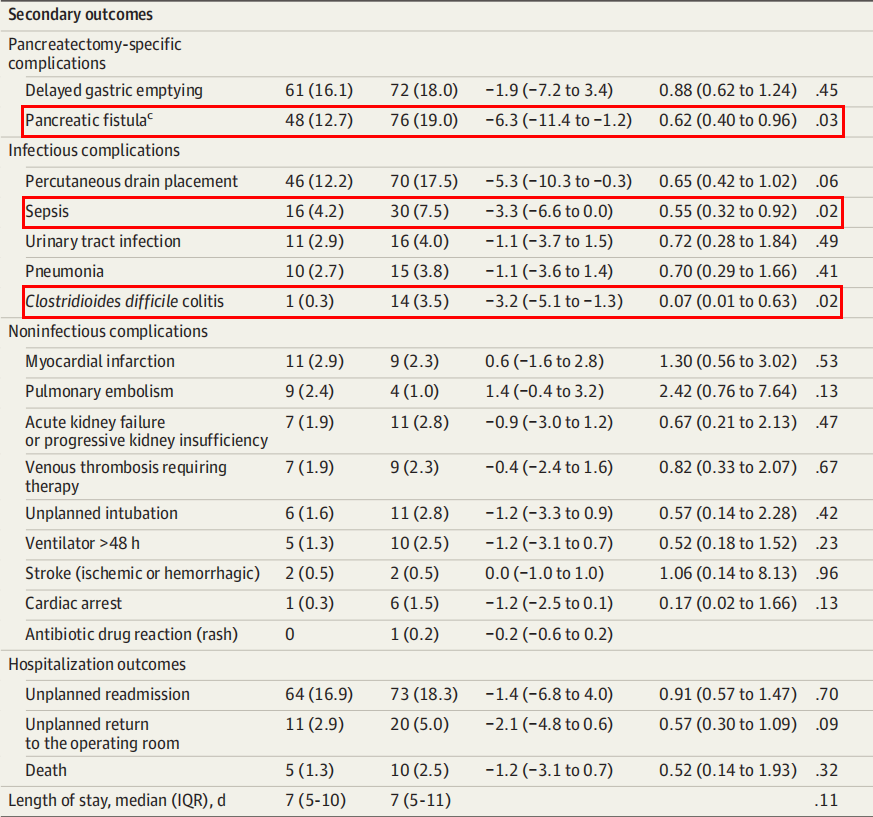This screenshot has height=817, width=873.
Task: Select the 'Antibiotic drug reaction (rash)' label
Action: pyautogui.click(x=131, y=634)
